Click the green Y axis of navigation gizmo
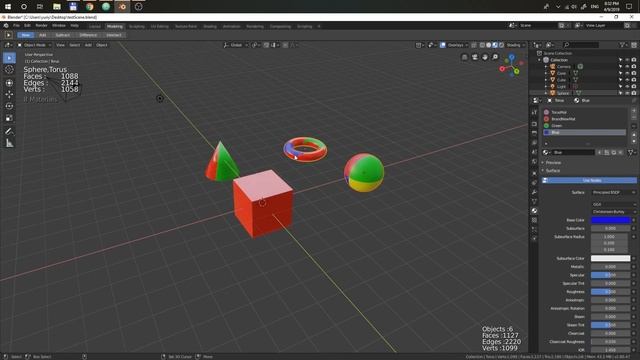This screenshot has width=640, height=360. click(x=517, y=72)
